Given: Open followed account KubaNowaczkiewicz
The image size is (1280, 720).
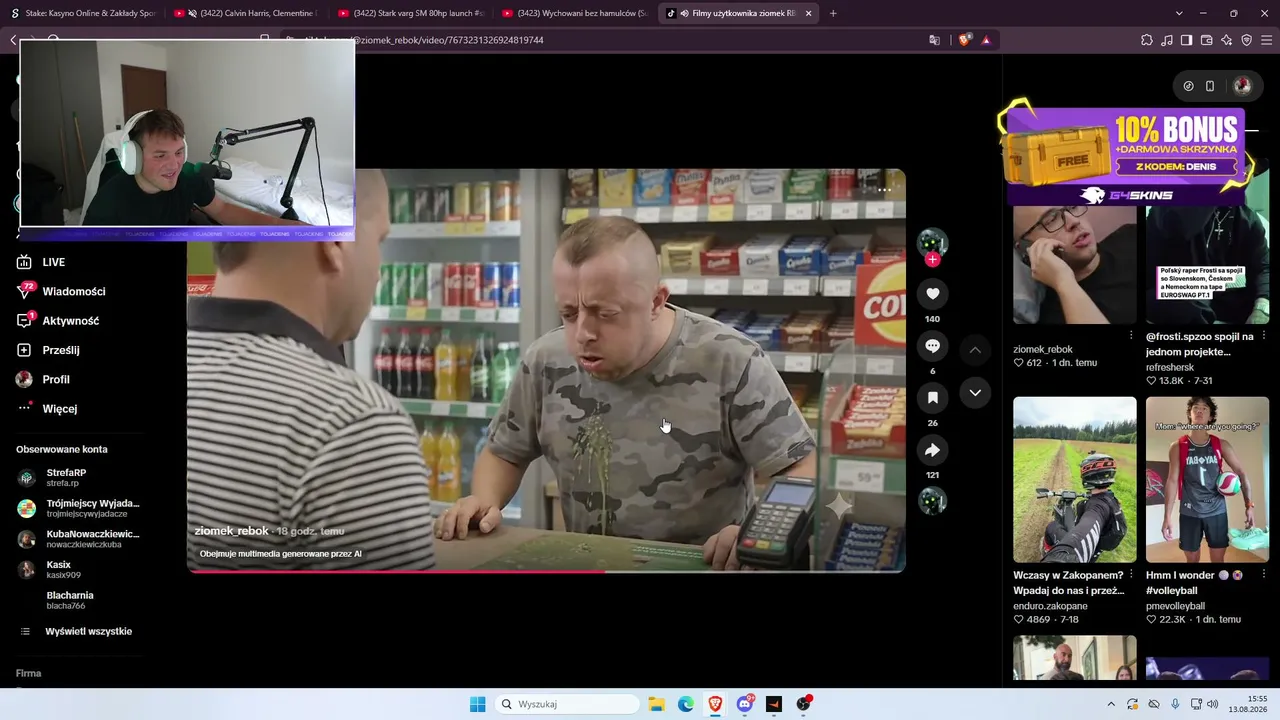Looking at the screenshot, I should (78, 539).
